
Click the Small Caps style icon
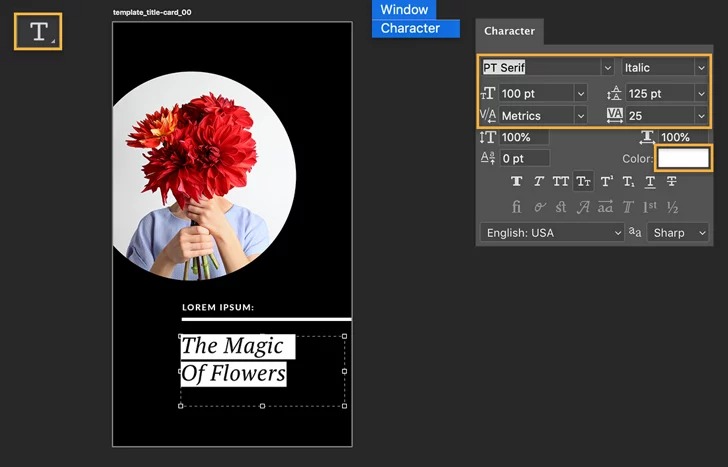(583, 181)
